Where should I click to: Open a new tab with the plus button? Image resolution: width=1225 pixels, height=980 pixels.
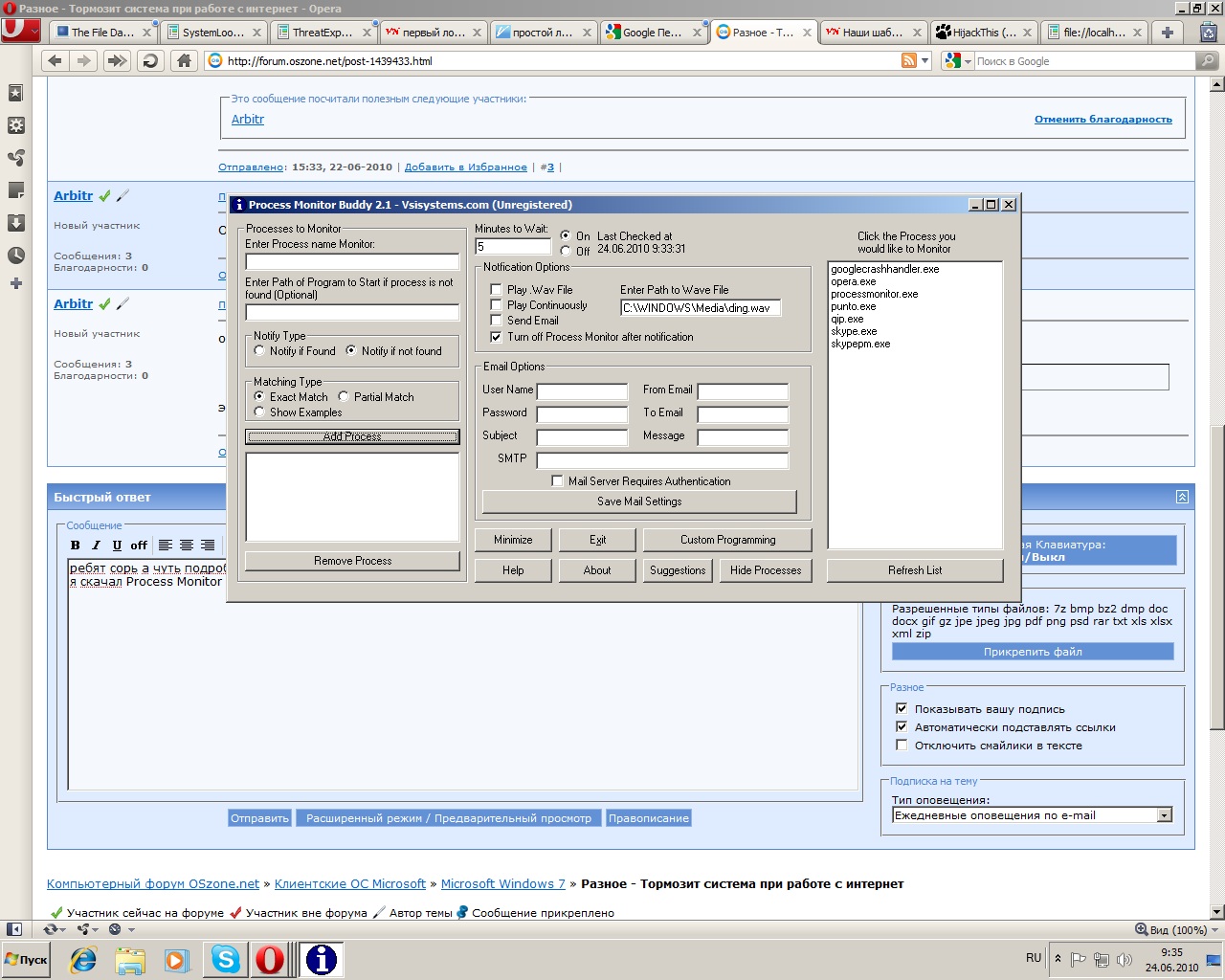tap(1167, 33)
